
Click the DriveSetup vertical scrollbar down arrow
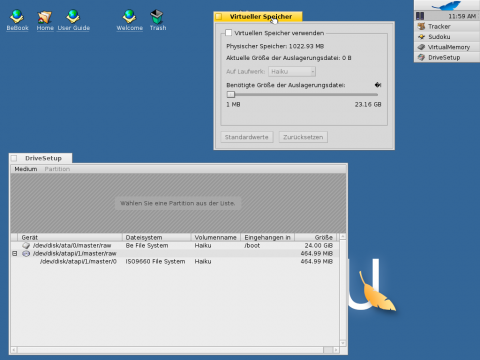click(343, 343)
